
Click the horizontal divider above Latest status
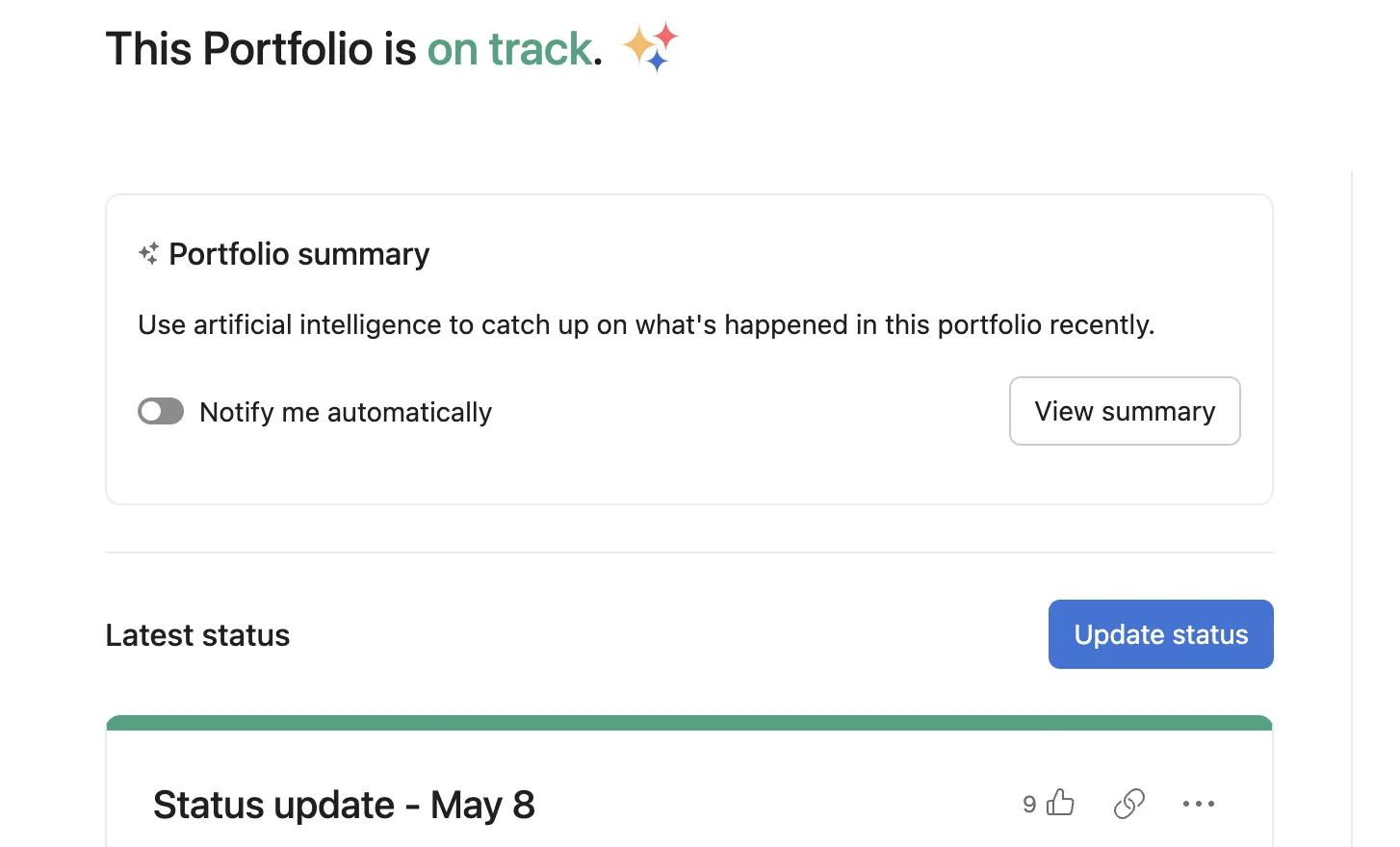click(x=689, y=552)
